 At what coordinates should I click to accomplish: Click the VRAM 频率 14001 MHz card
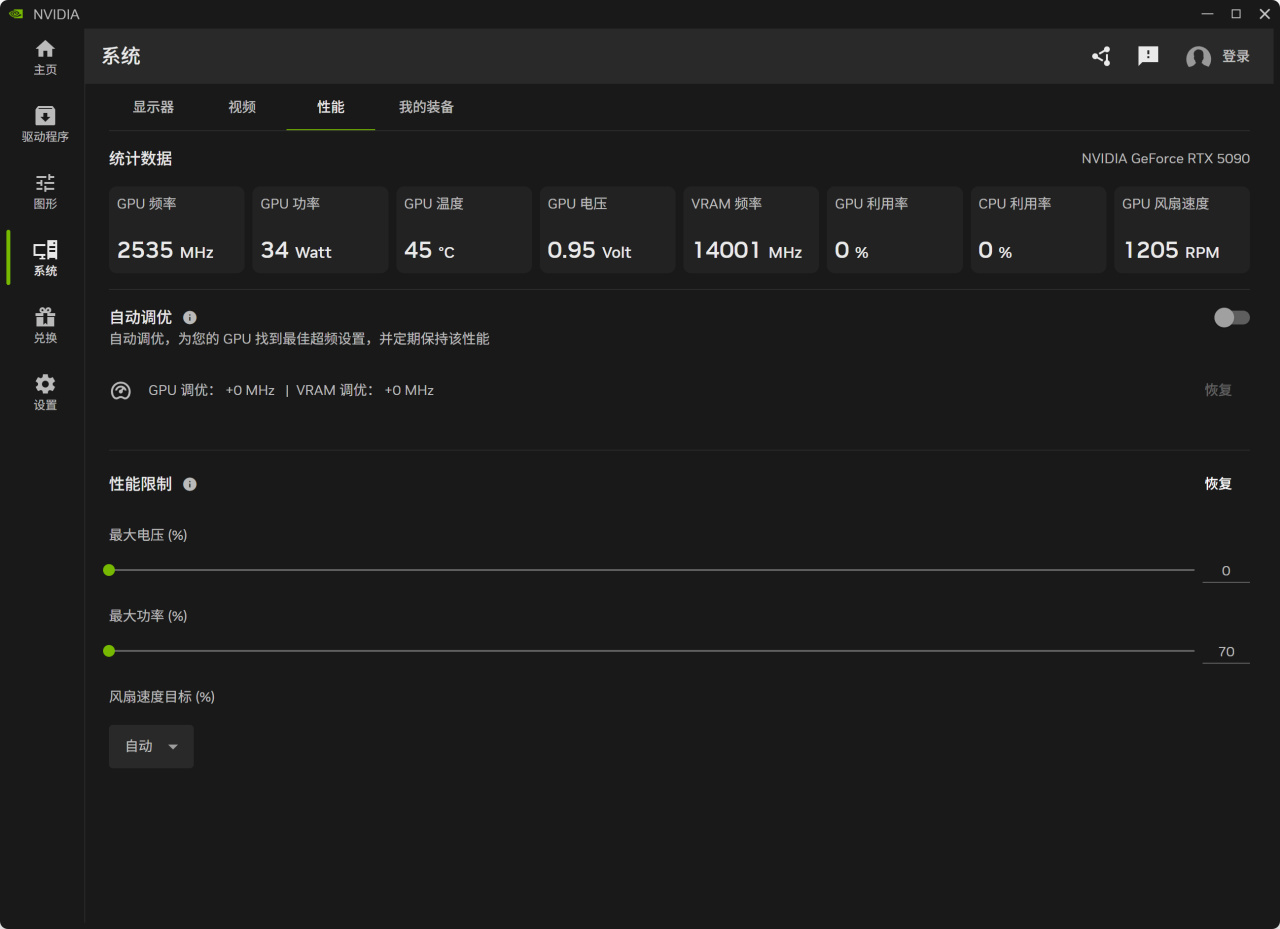(x=751, y=230)
